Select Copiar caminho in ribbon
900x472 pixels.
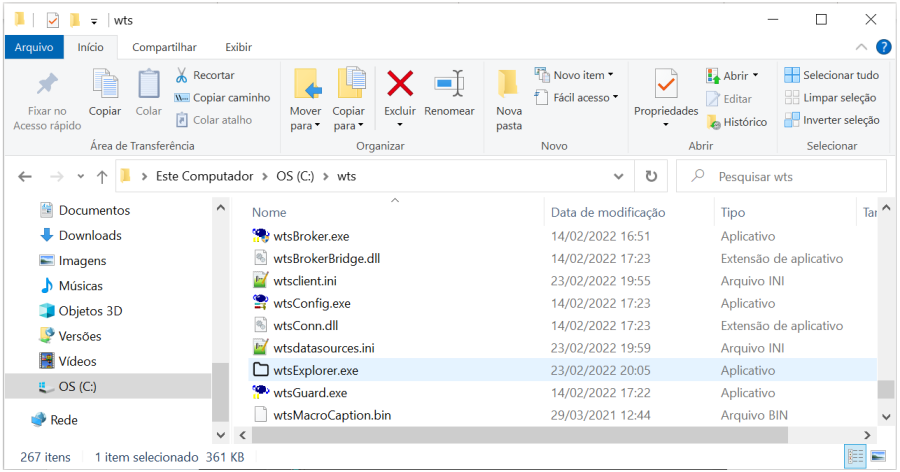point(223,98)
